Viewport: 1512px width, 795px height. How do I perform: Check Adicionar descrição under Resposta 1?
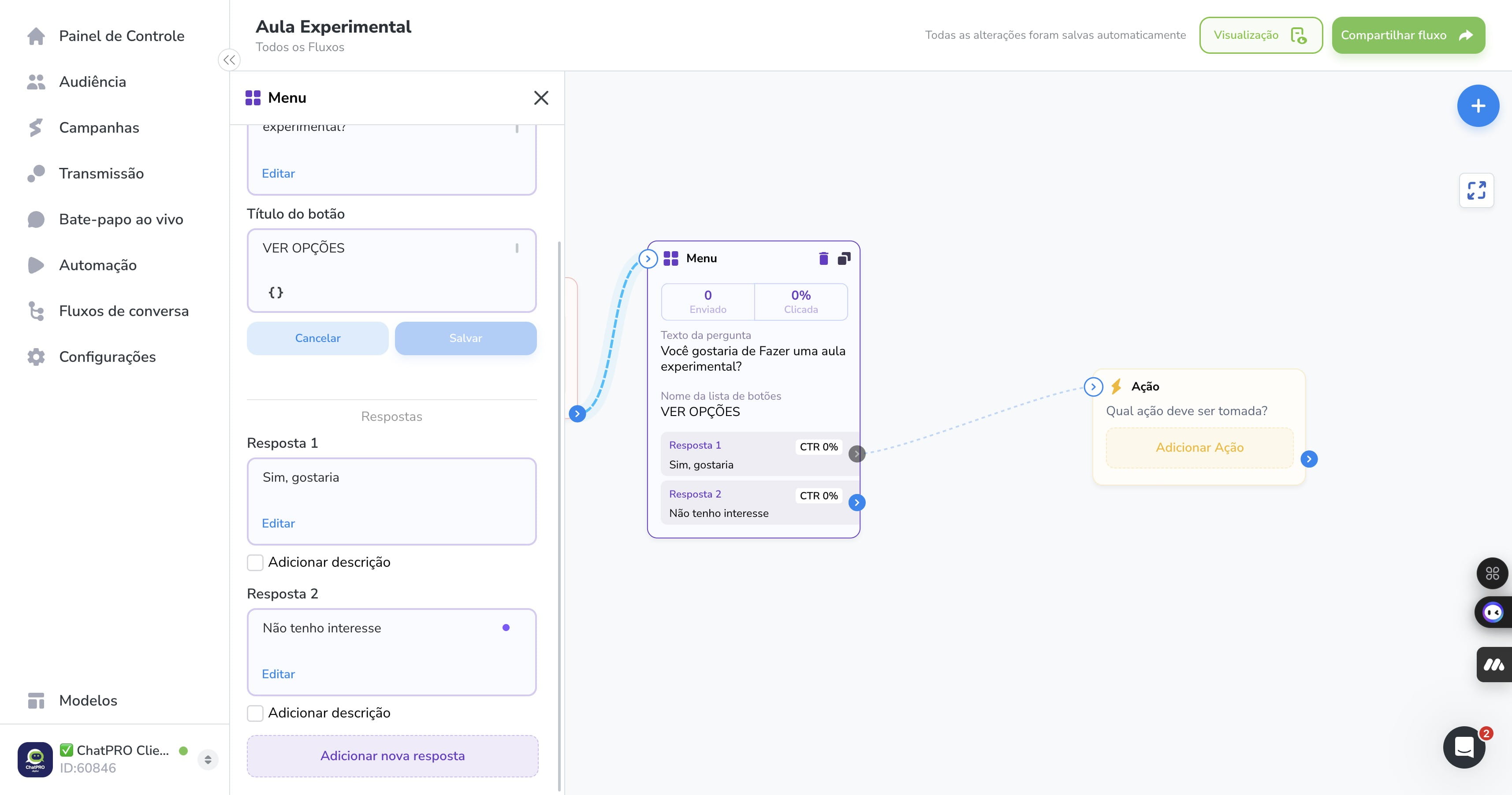point(255,563)
